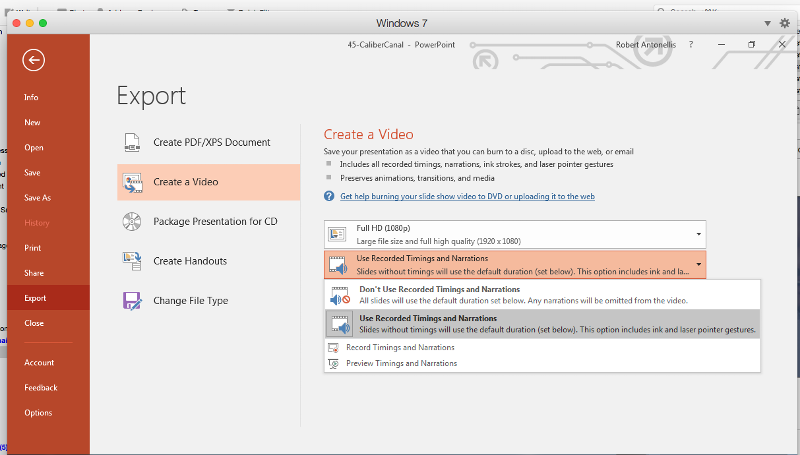Expand the Full HD (1080p) quality dropdown

click(x=698, y=234)
